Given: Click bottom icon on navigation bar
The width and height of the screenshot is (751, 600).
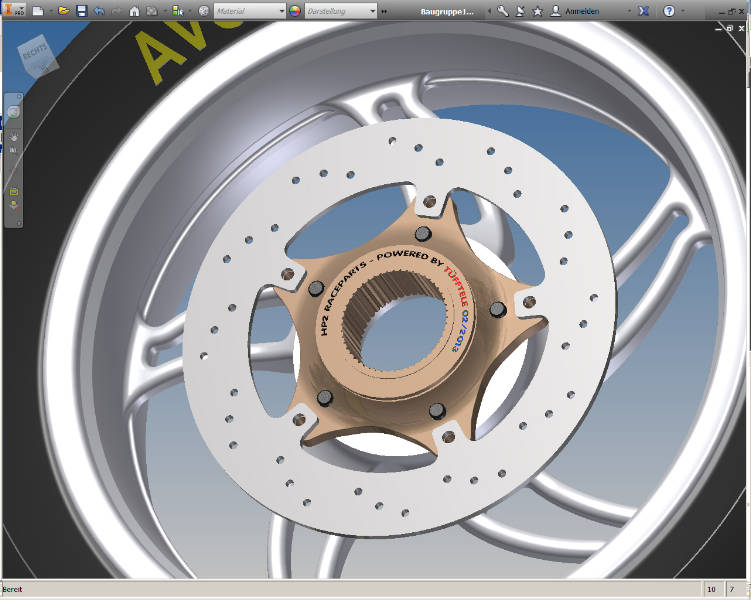Looking at the screenshot, I should [x=13, y=206].
